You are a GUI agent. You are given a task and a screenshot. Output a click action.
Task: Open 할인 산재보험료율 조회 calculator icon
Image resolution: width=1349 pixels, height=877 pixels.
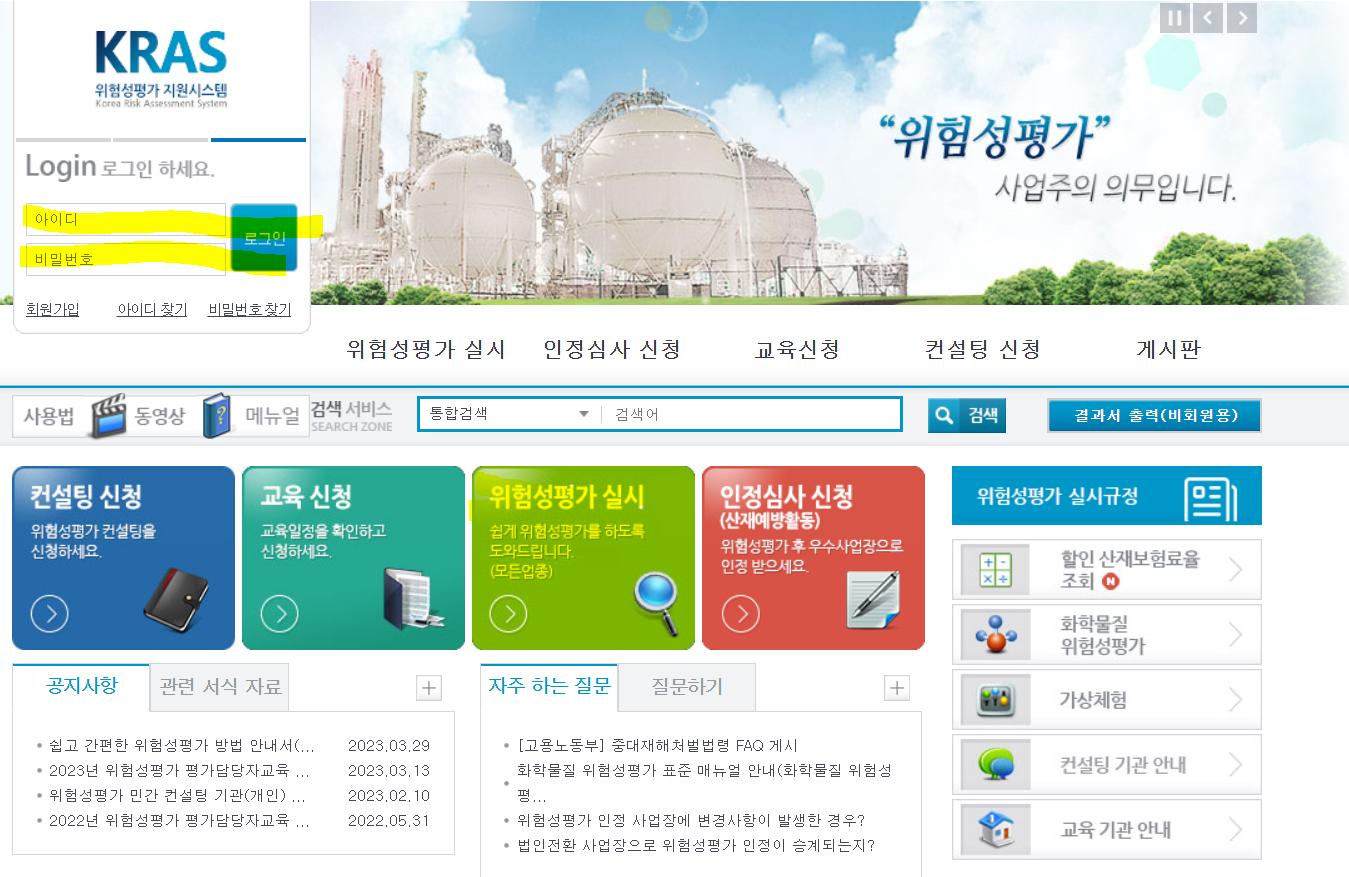point(994,569)
